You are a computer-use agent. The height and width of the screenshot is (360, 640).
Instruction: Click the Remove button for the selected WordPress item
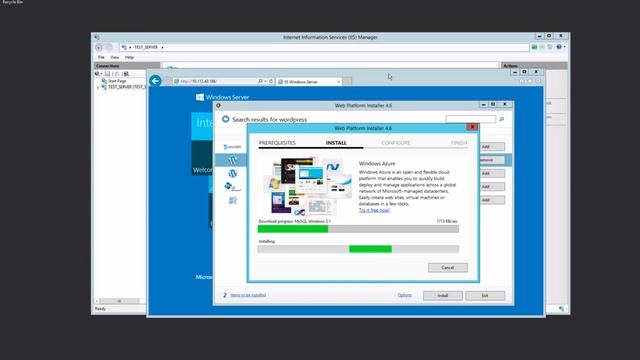coord(486,160)
